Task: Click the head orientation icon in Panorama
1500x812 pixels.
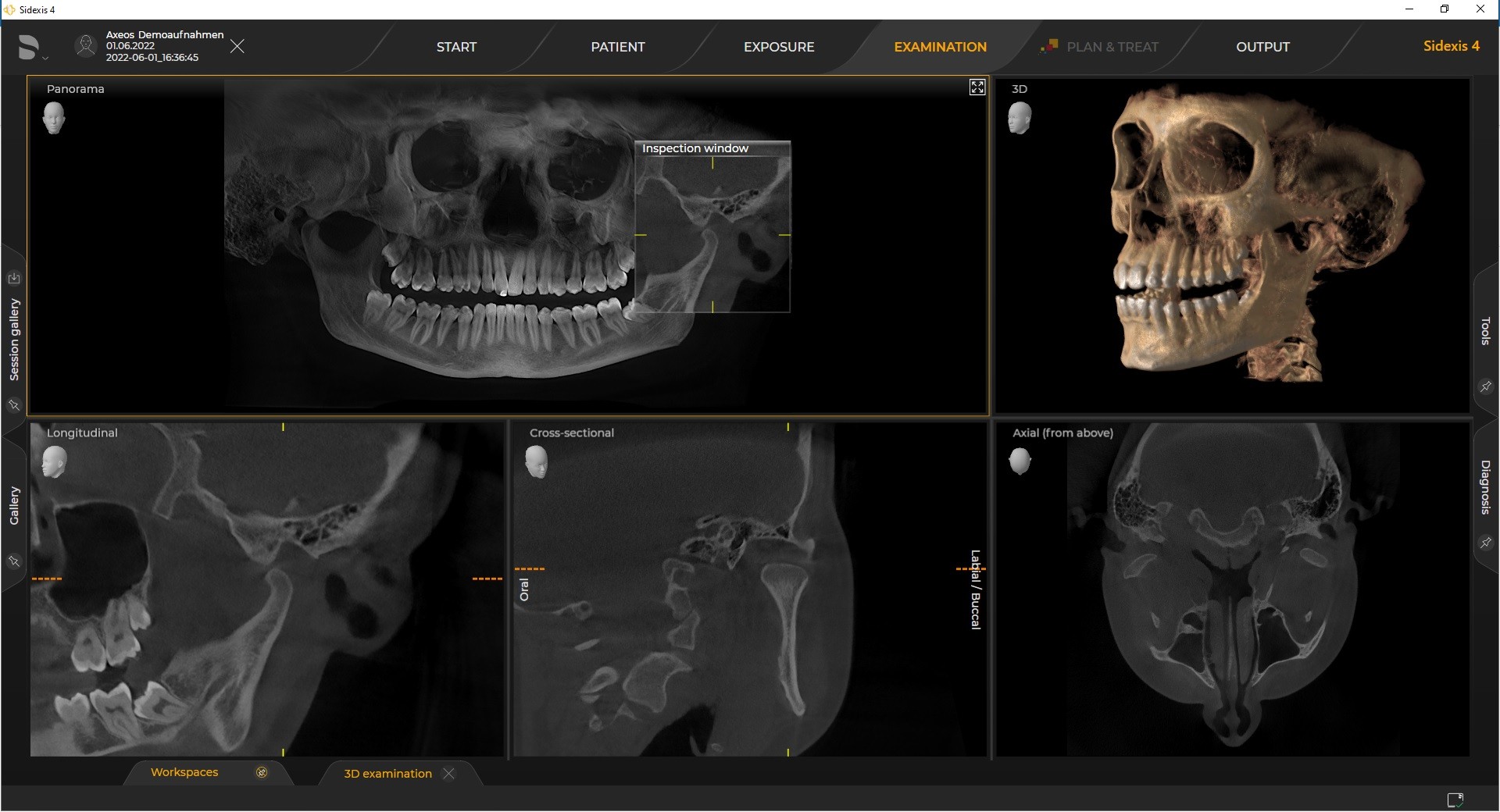Action: click(x=54, y=119)
